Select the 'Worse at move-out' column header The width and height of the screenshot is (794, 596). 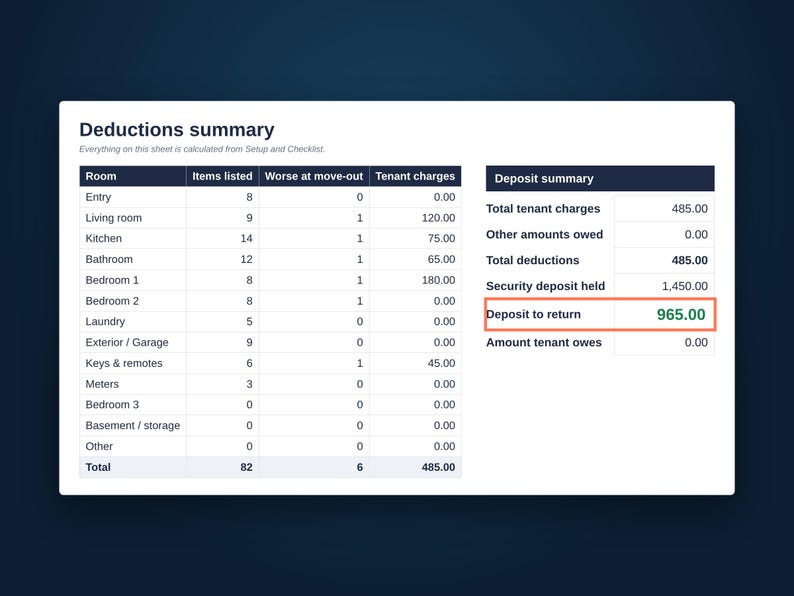click(314, 176)
